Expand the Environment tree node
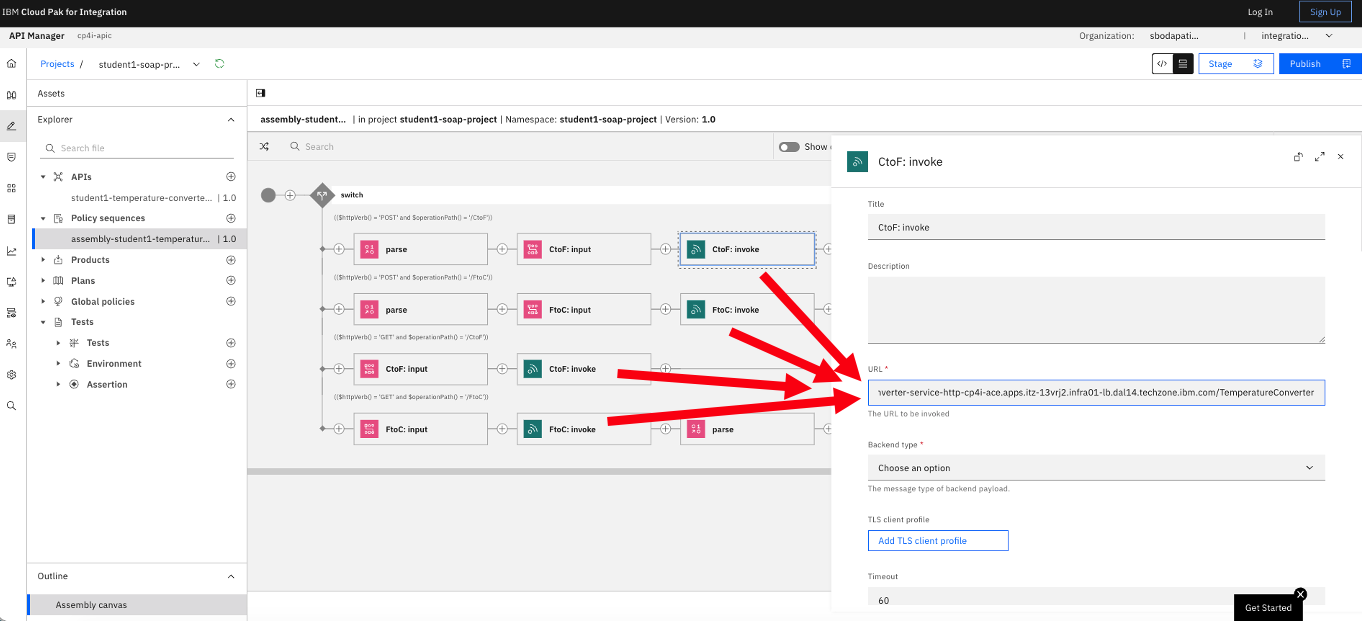This screenshot has width=1362, height=629. (59, 364)
